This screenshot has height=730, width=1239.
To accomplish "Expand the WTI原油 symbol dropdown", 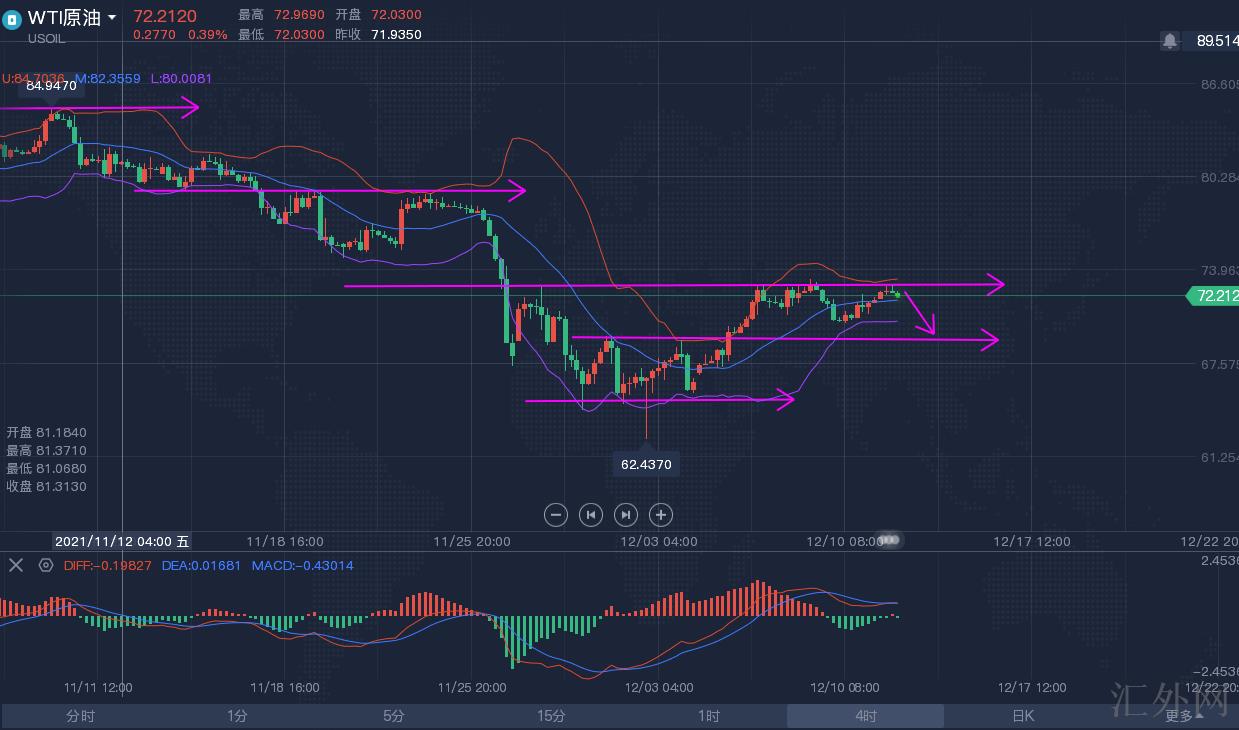I will point(111,18).
